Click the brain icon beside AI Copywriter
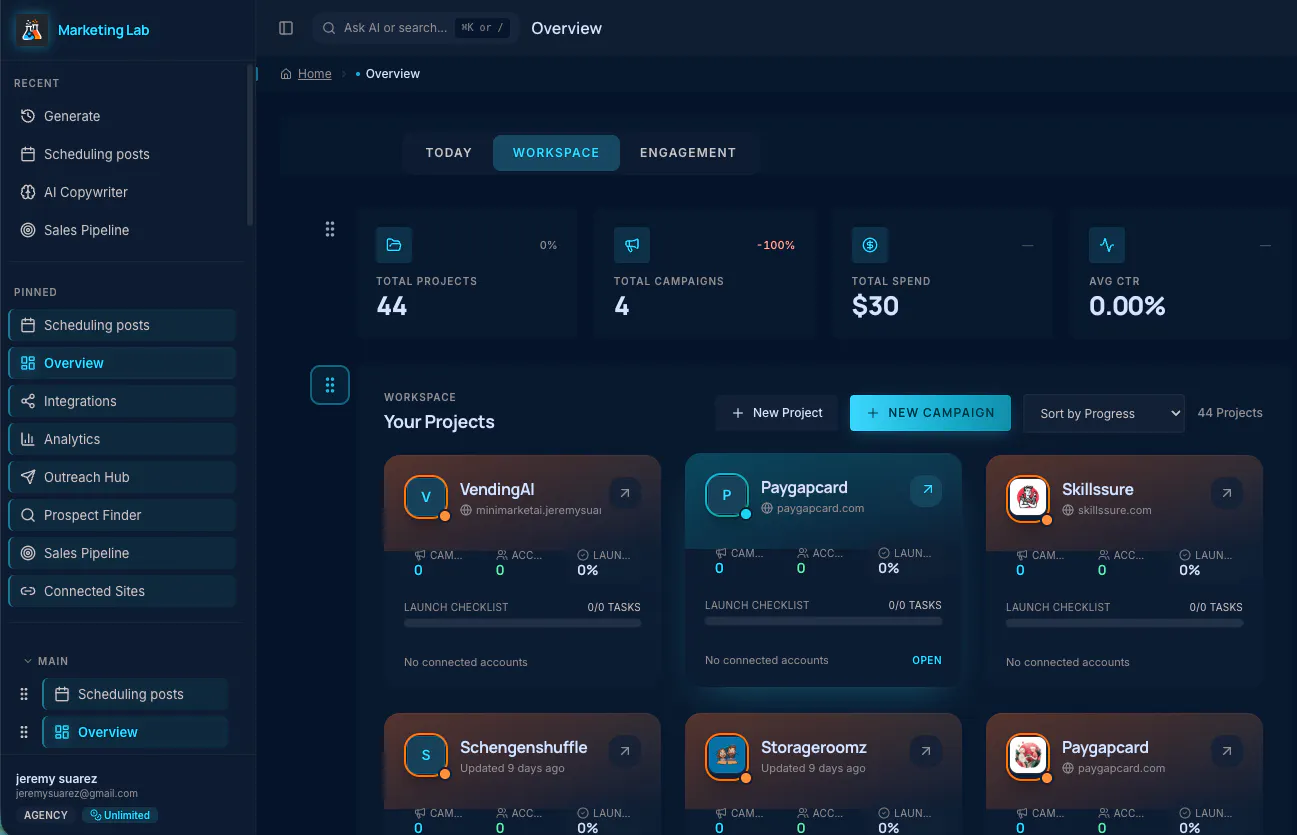 [x=28, y=192]
